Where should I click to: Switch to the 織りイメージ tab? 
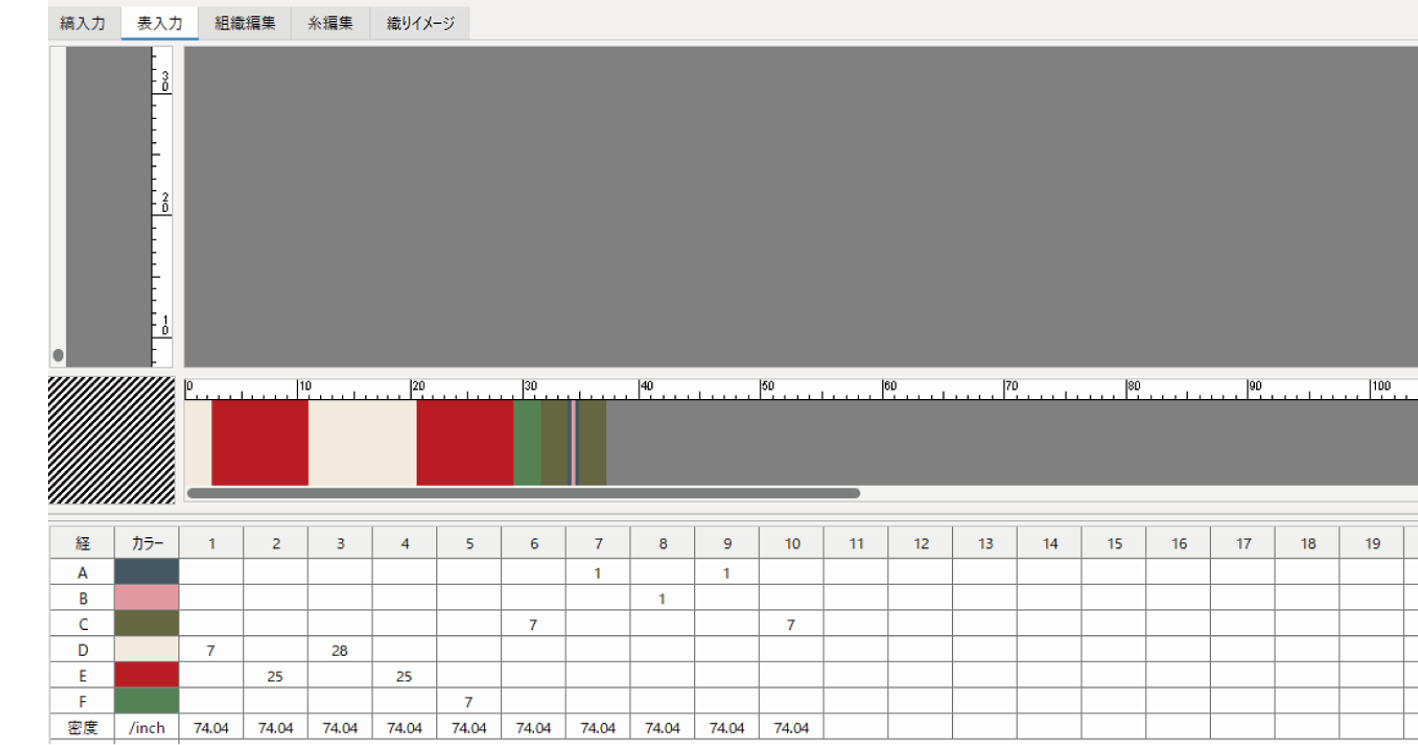[x=420, y=24]
